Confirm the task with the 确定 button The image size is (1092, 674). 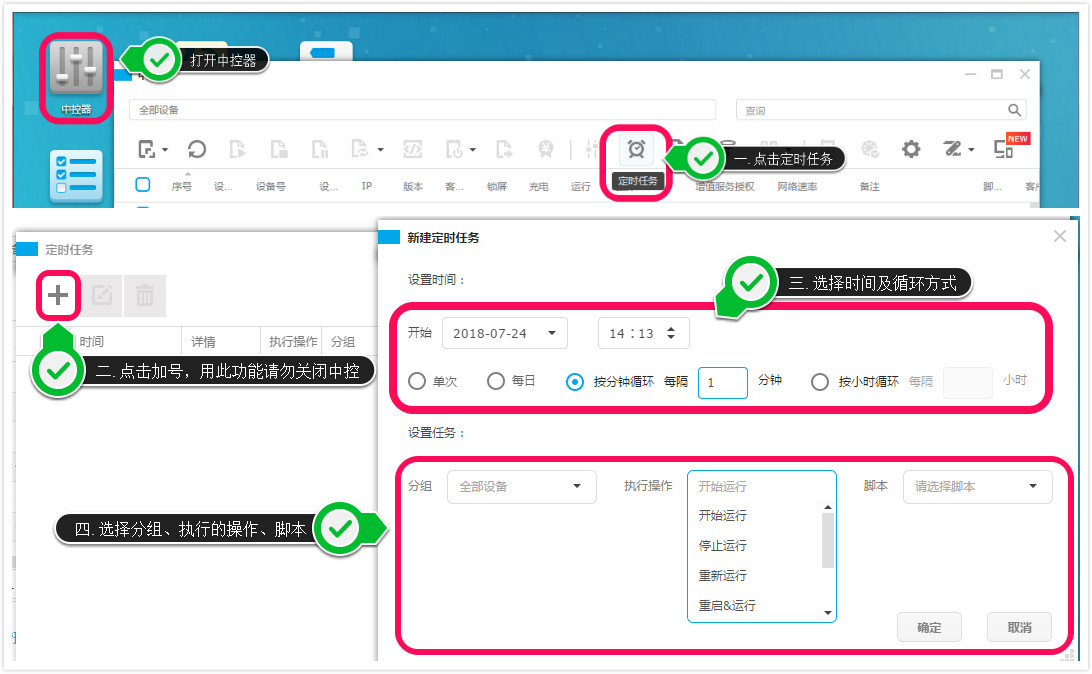929,627
